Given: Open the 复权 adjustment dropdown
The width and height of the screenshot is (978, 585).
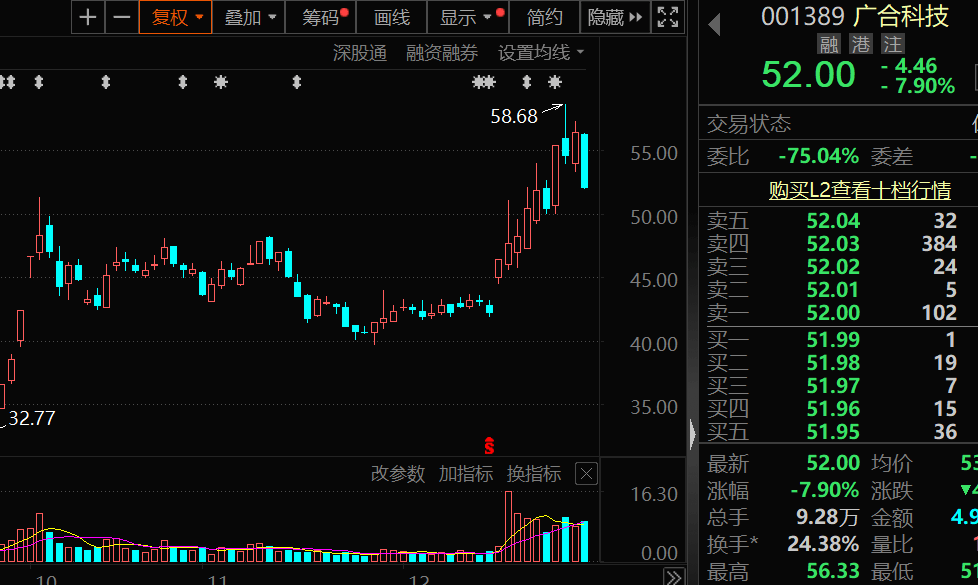Looking at the screenshot, I should (173, 17).
